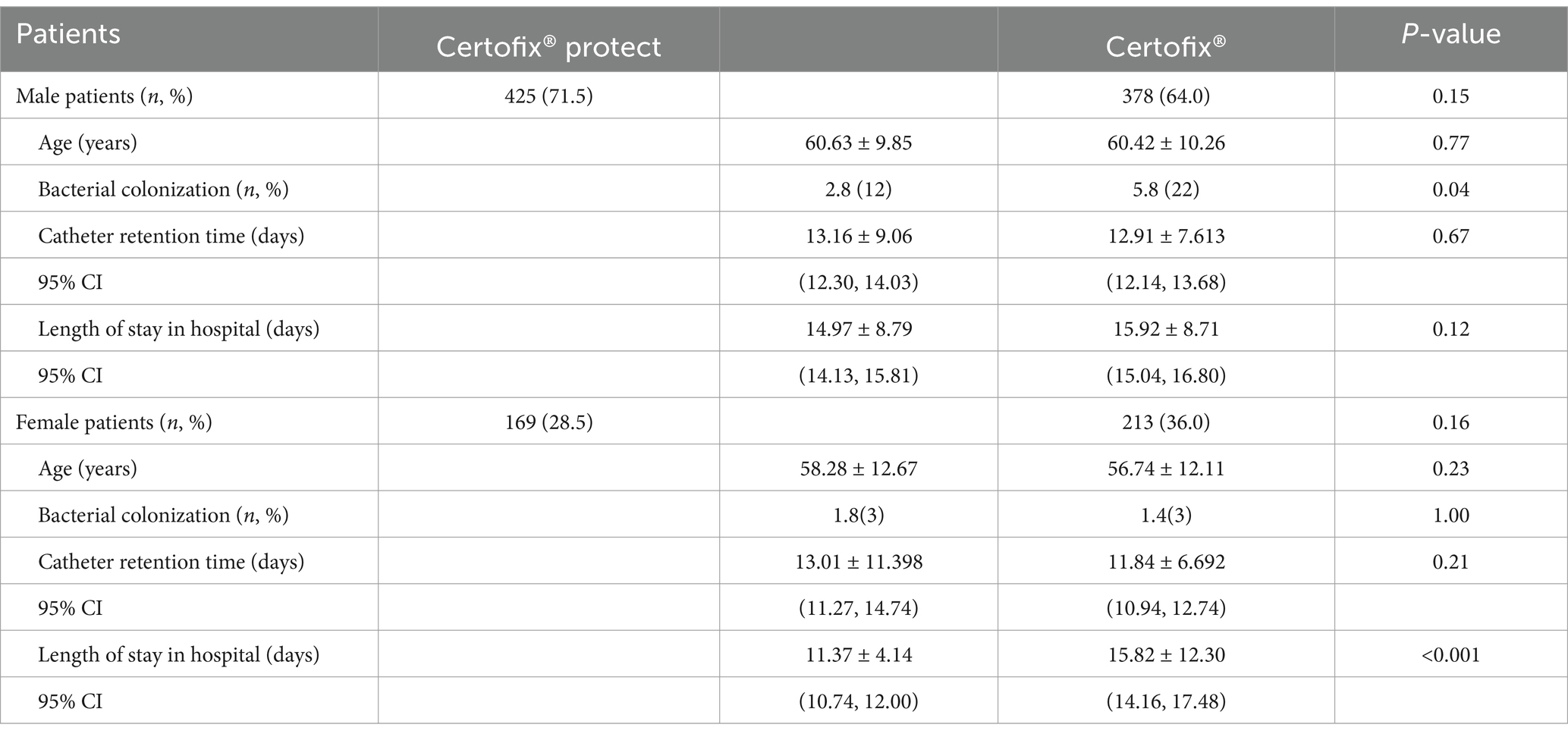Viewport: 1568px width, 737px height.
Task: Click the Patients column header
Action: (68, 34)
